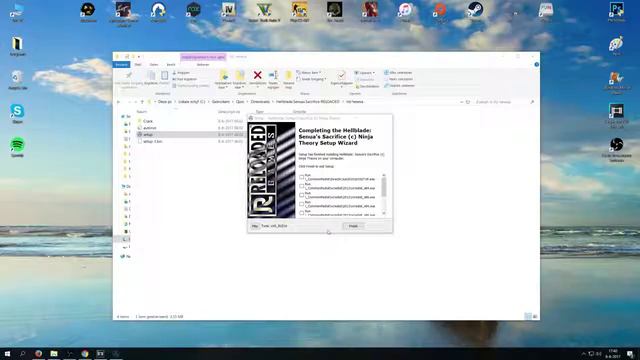Click Pad kopiëren in the ribbon
Viewport: 640px width, 360px height.
coord(184,79)
